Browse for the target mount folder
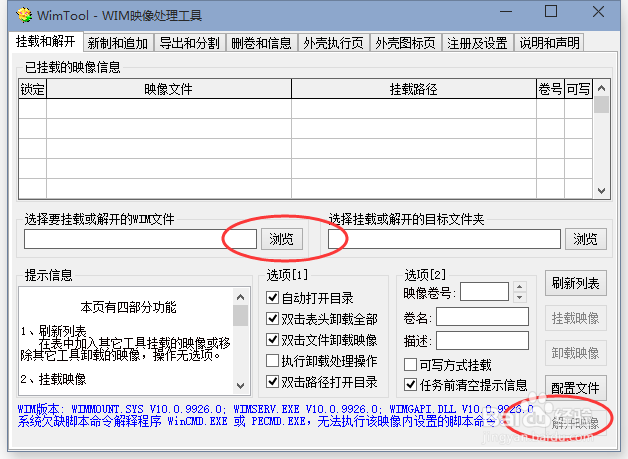The width and height of the screenshot is (628, 459). coord(586,239)
